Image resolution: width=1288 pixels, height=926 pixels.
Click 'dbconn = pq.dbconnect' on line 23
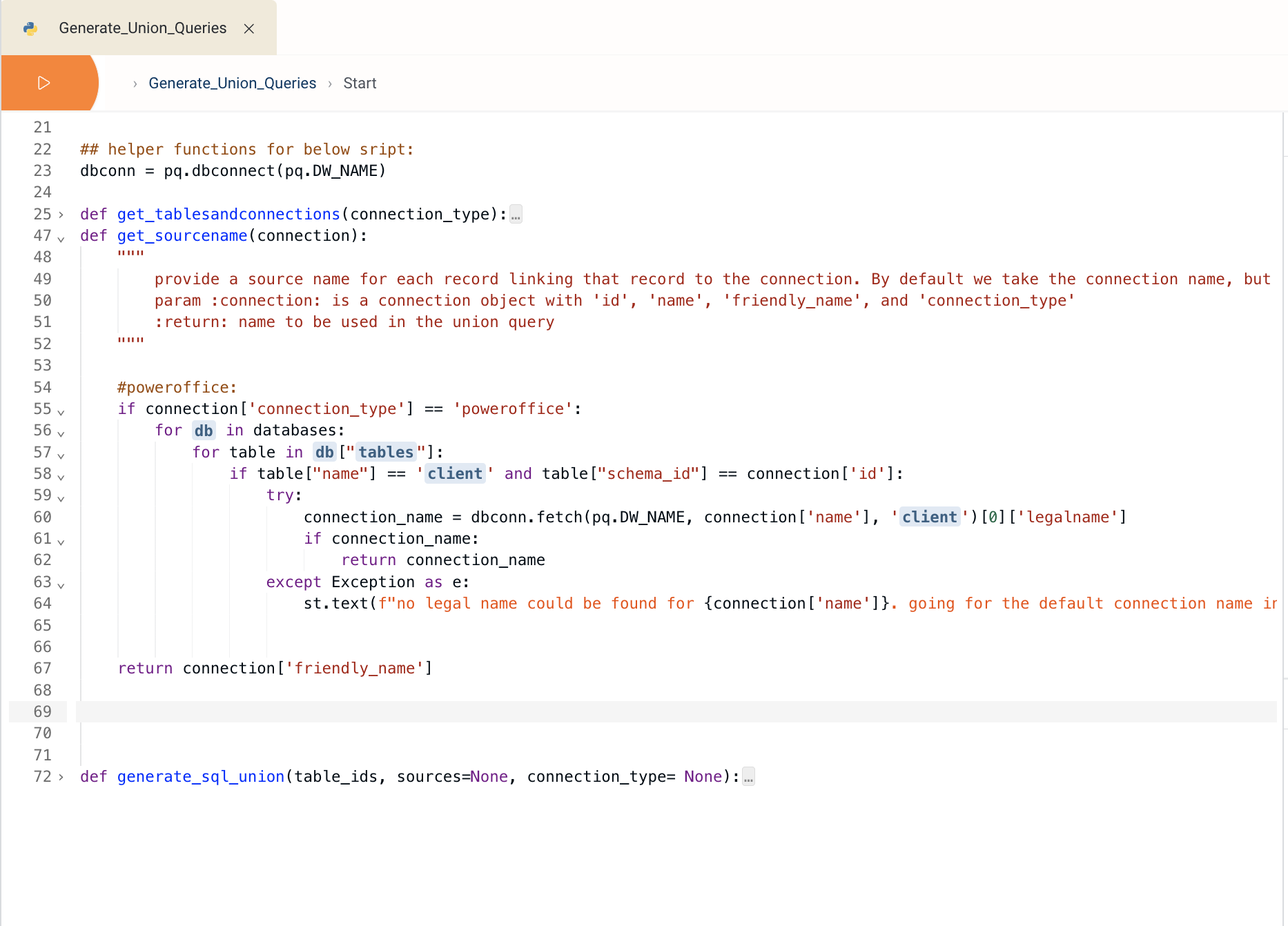177,171
